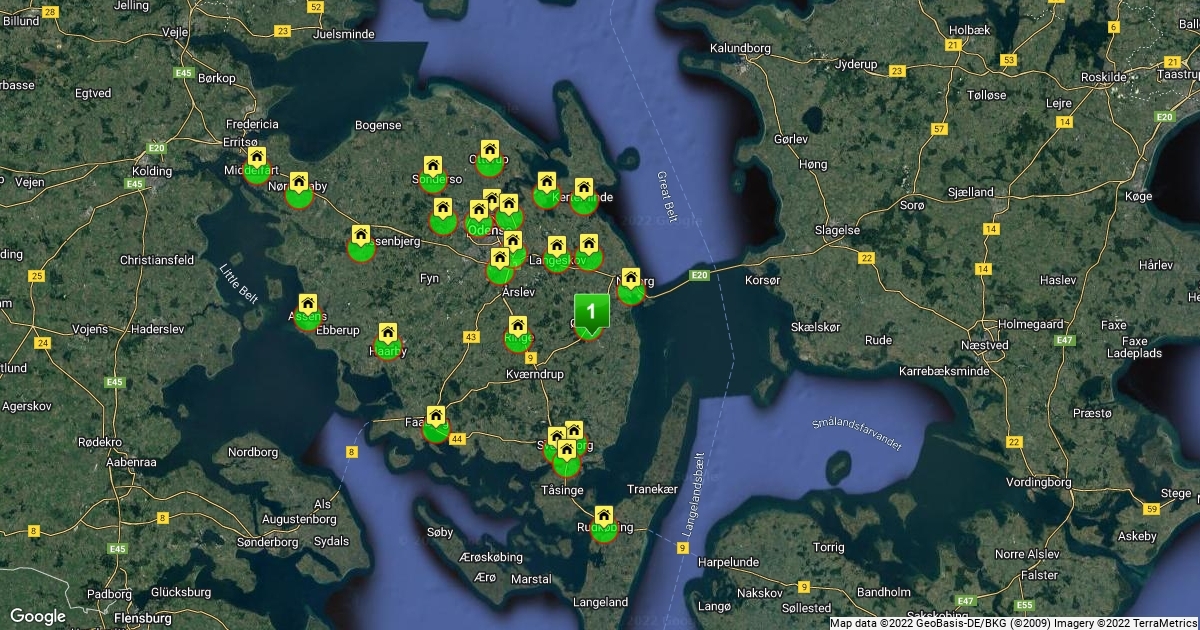The image size is (1200, 630).
Task: Open the house marker on Kerteminde
Action: click(584, 190)
